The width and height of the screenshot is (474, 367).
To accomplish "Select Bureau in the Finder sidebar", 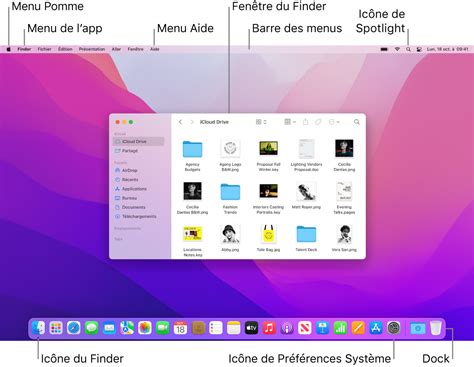I will pyautogui.click(x=138, y=198).
